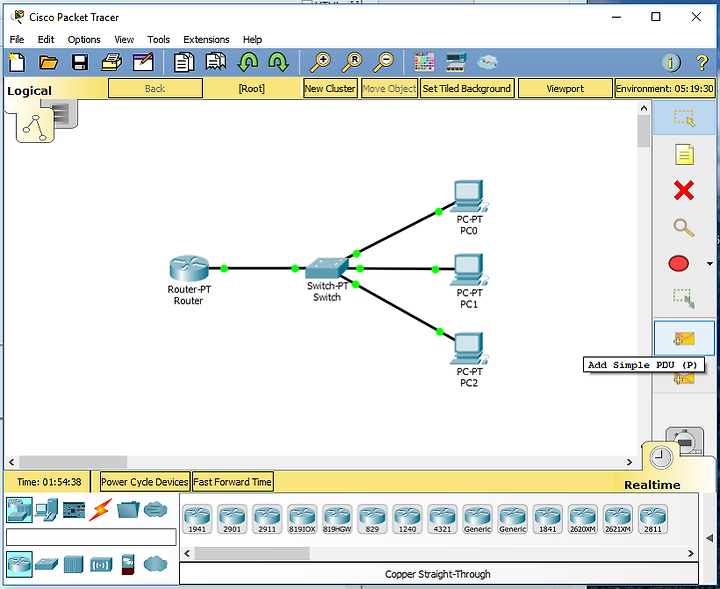This screenshot has width=720, height=589.
Task: Click the Paste toolbar icon
Action: click(215, 62)
